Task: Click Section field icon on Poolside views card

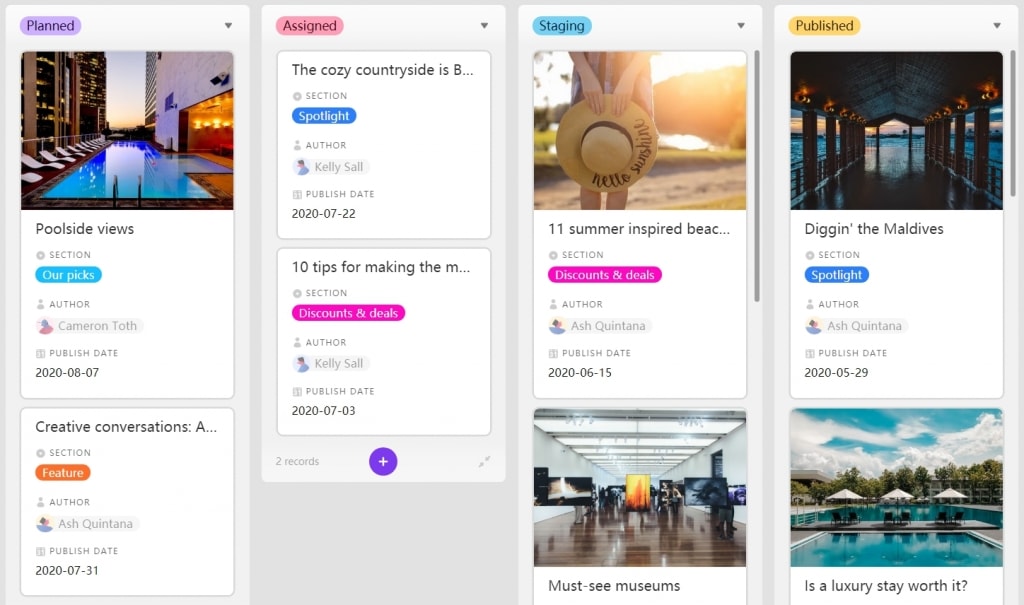Action: (40, 255)
